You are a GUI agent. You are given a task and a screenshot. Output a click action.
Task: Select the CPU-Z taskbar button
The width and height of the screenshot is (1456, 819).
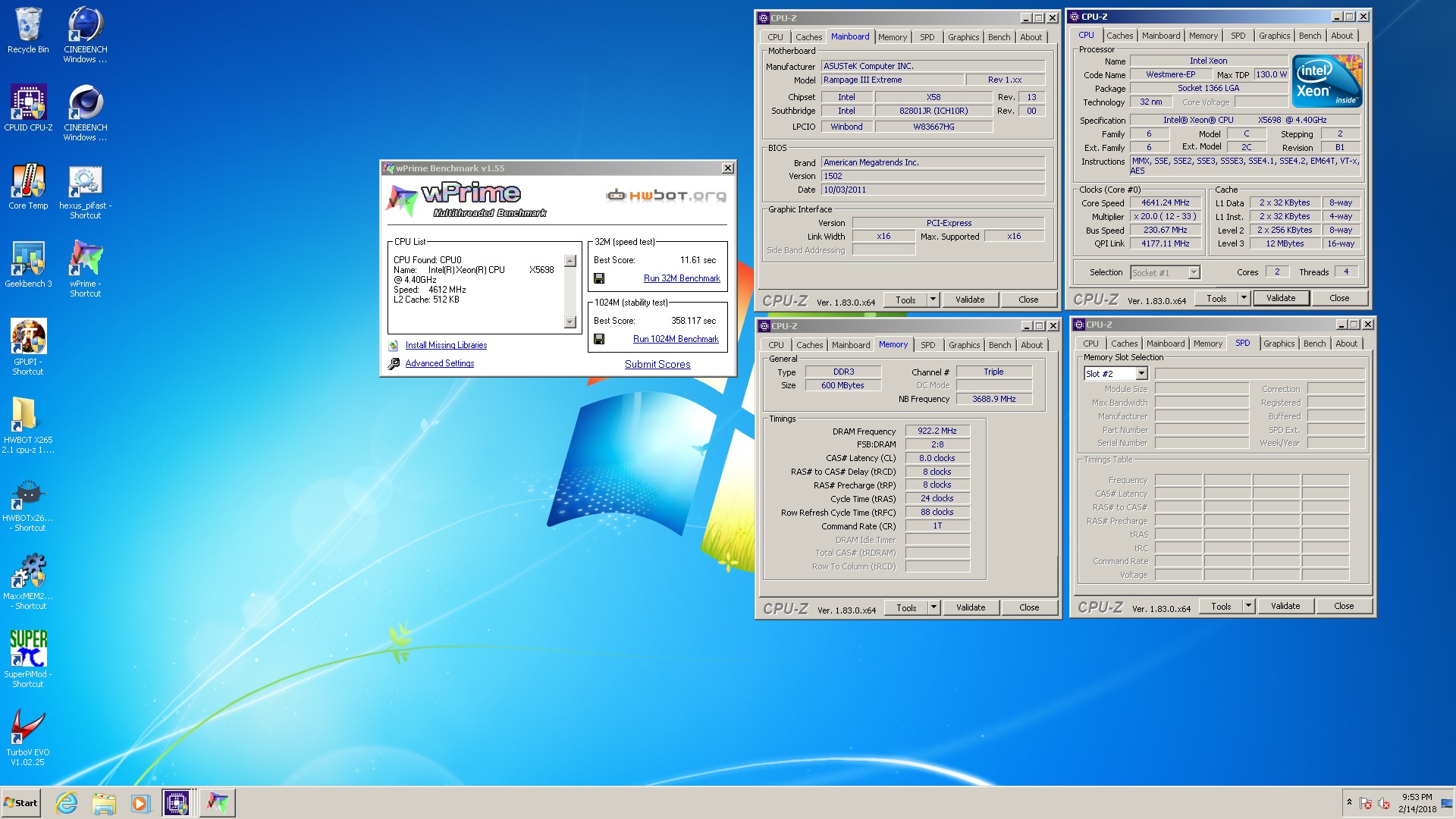click(x=177, y=803)
